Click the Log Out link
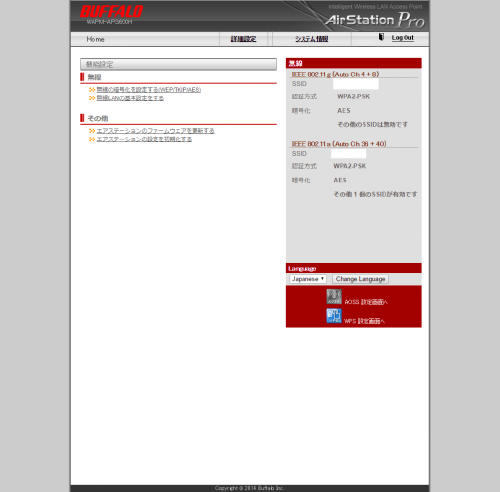The width and height of the screenshot is (500, 492). 403,38
